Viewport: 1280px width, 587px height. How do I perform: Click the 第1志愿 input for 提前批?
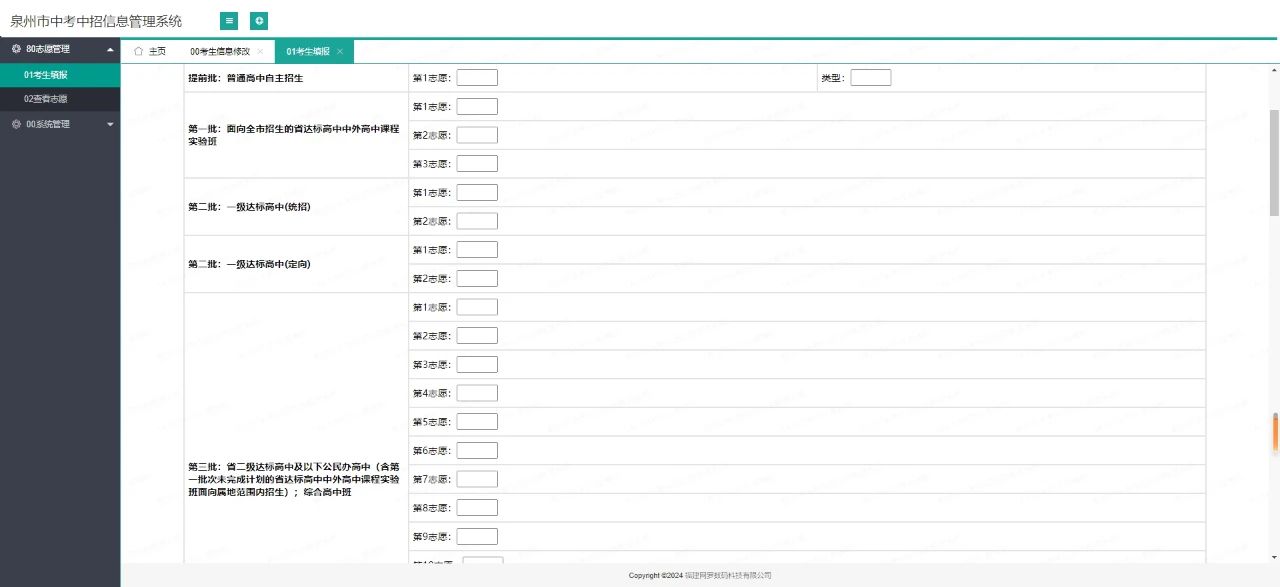475,77
